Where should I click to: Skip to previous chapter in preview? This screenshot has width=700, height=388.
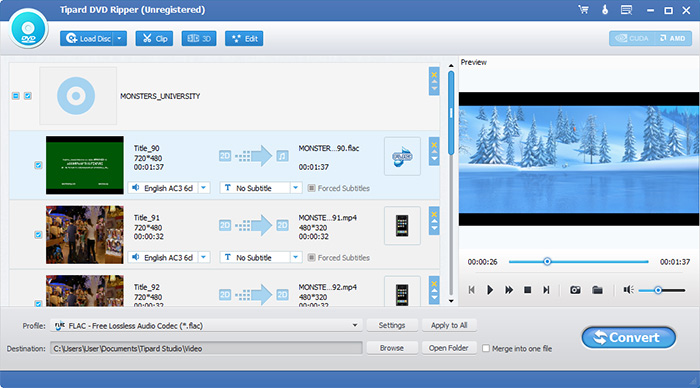471,290
